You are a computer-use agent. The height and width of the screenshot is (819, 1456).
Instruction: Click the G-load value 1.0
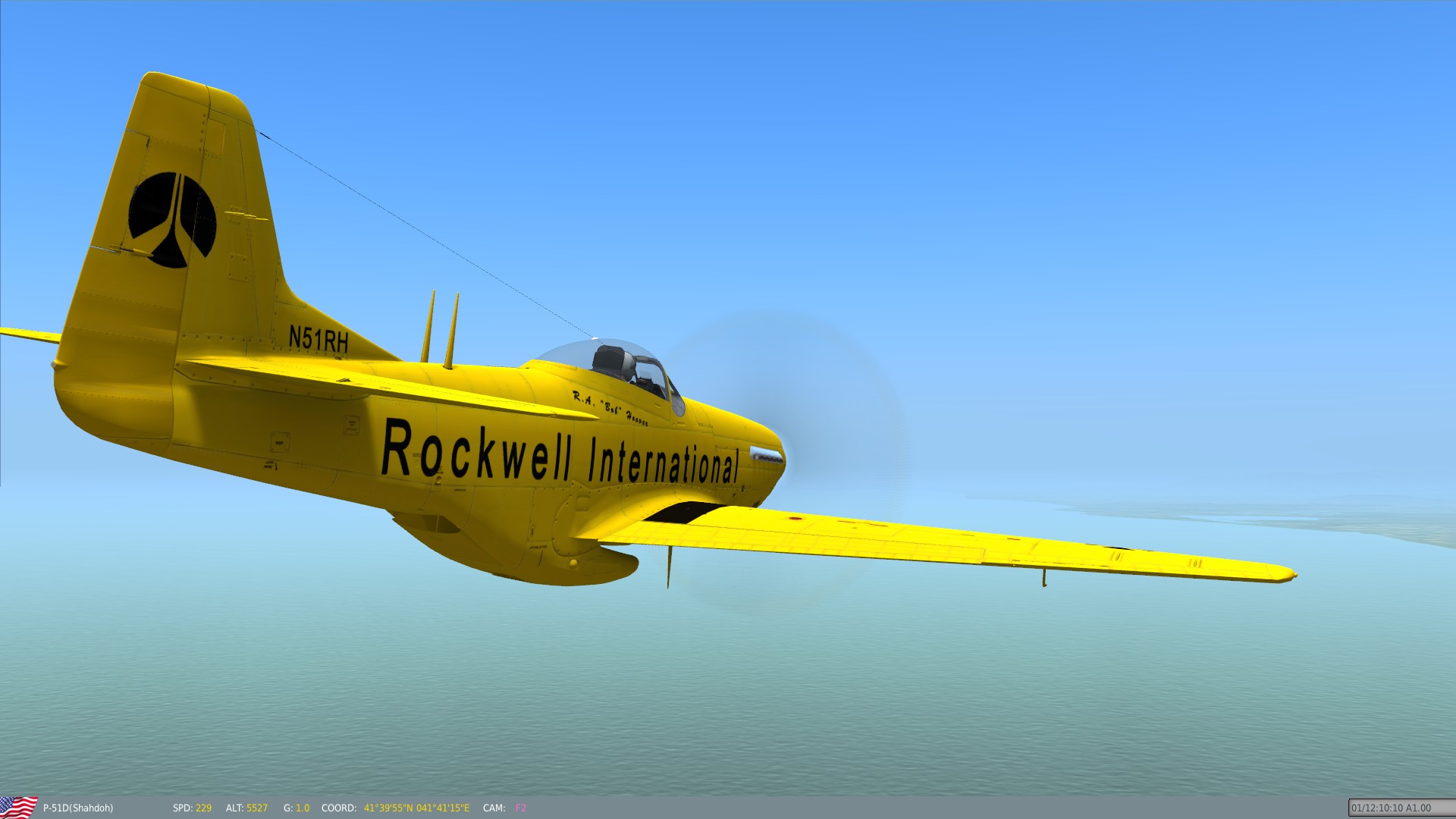[x=303, y=808]
